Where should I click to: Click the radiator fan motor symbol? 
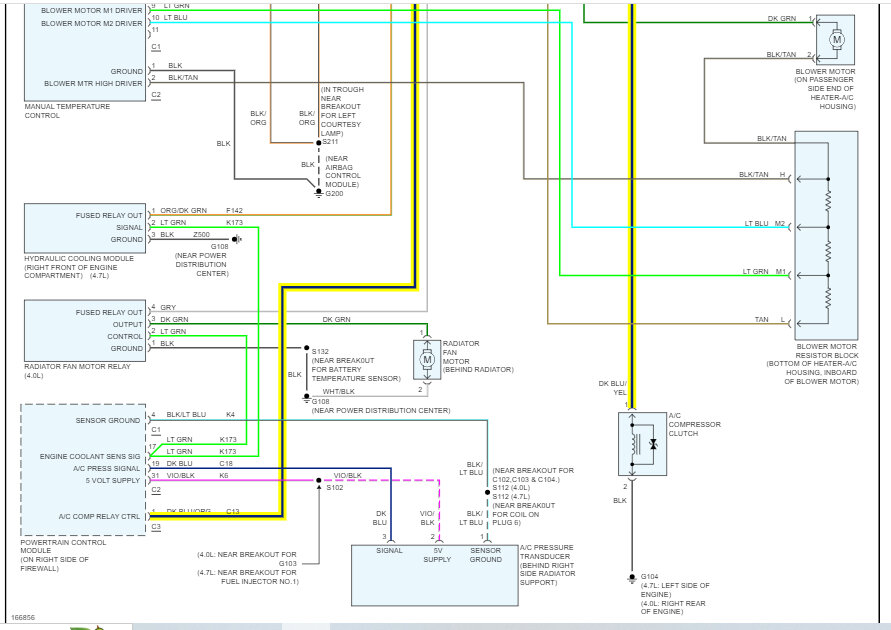pos(427,359)
